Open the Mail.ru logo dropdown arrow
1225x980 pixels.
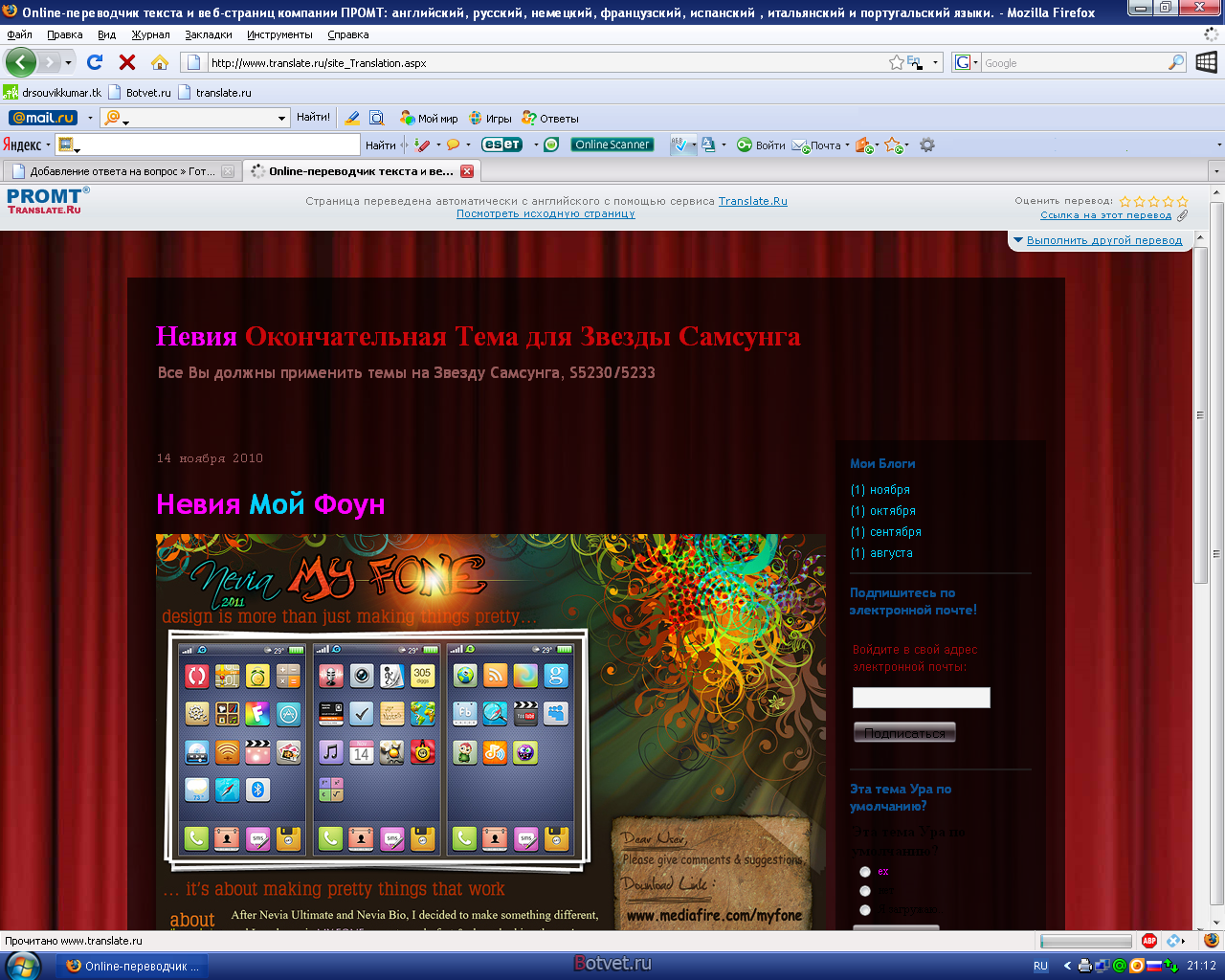tap(90, 118)
